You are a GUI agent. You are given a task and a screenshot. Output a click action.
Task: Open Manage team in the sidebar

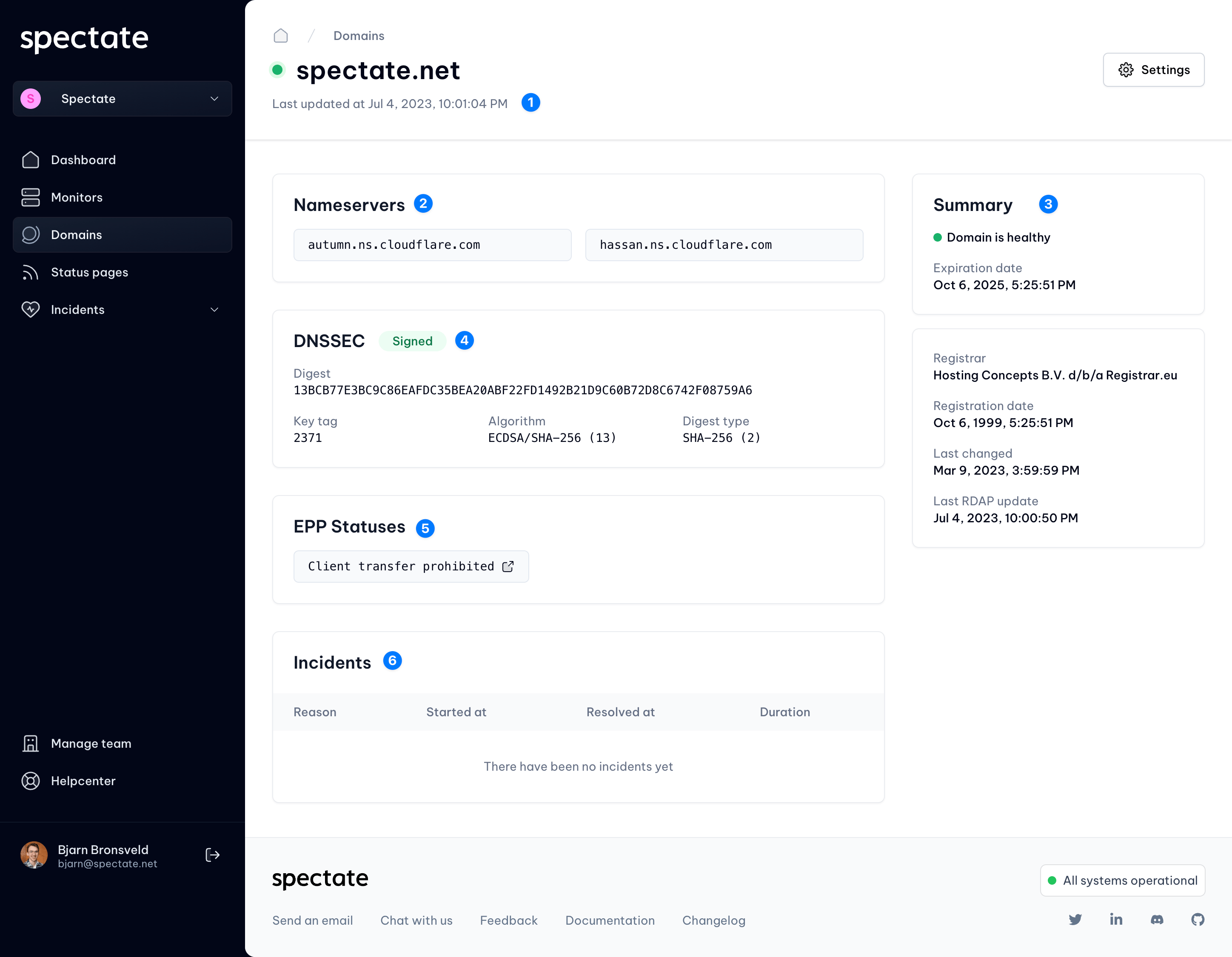click(x=123, y=743)
